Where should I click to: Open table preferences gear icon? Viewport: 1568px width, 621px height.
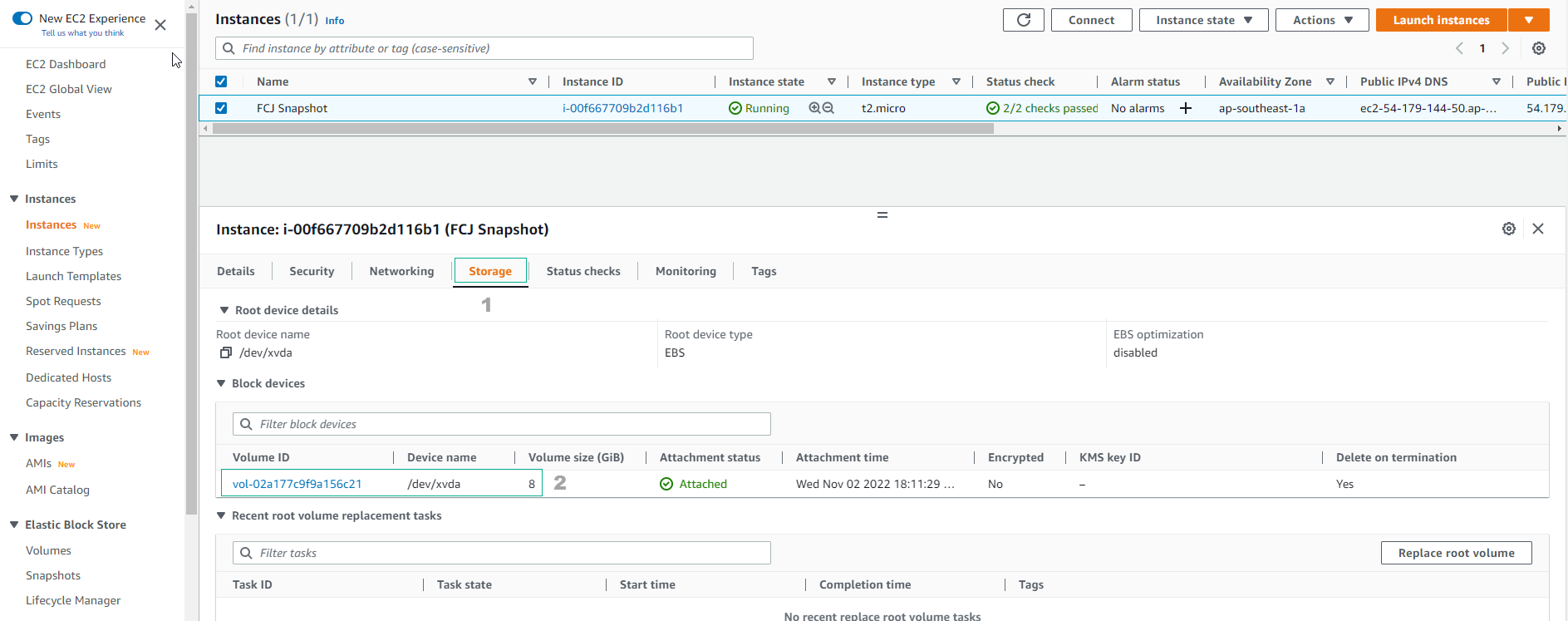point(1539,48)
